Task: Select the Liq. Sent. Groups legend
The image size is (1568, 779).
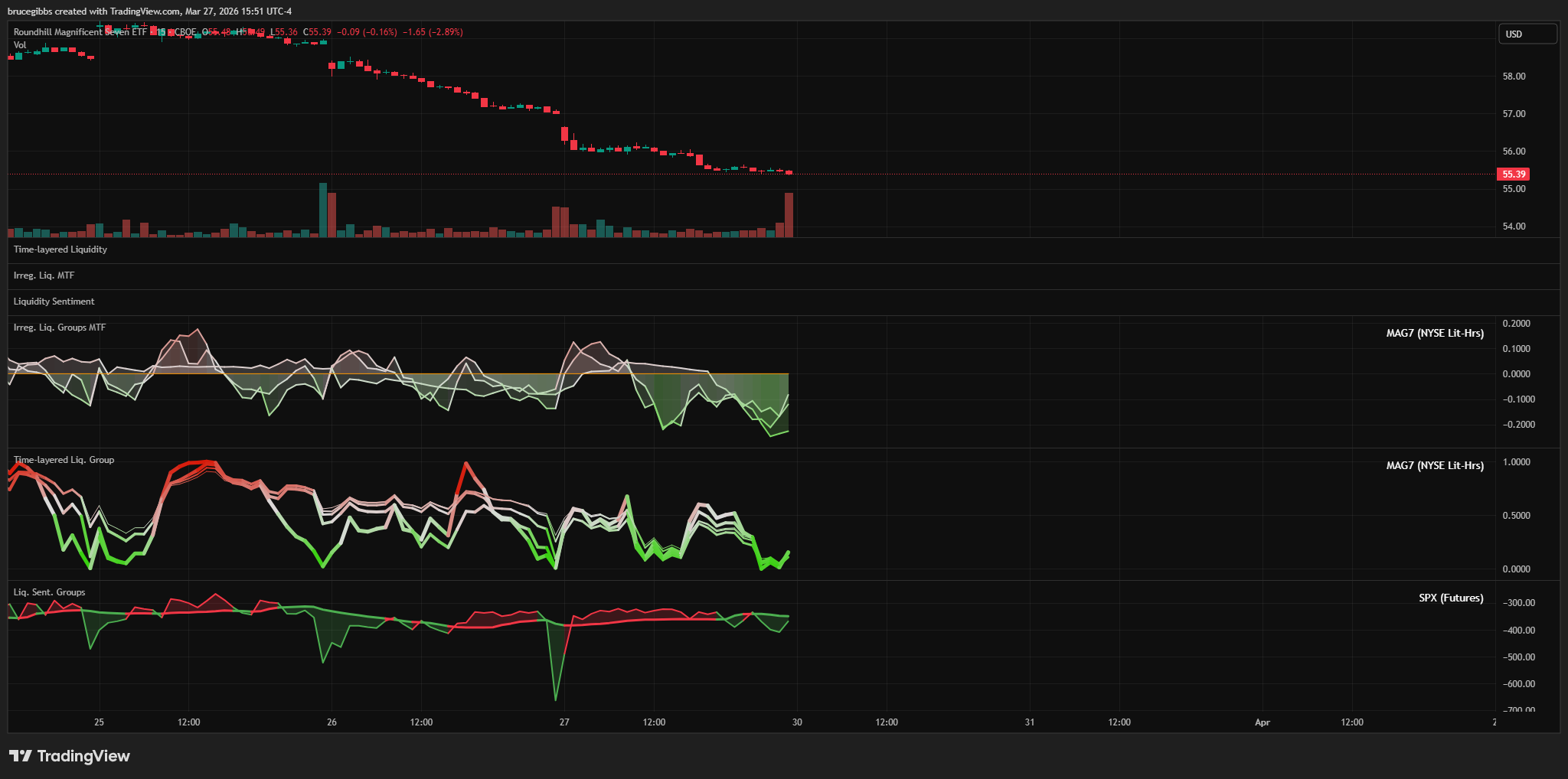Action: tap(49, 592)
